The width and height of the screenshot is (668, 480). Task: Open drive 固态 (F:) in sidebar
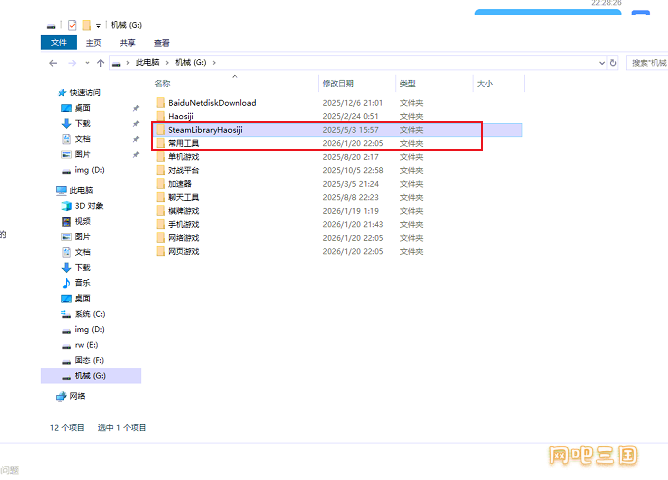pos(89,360)
